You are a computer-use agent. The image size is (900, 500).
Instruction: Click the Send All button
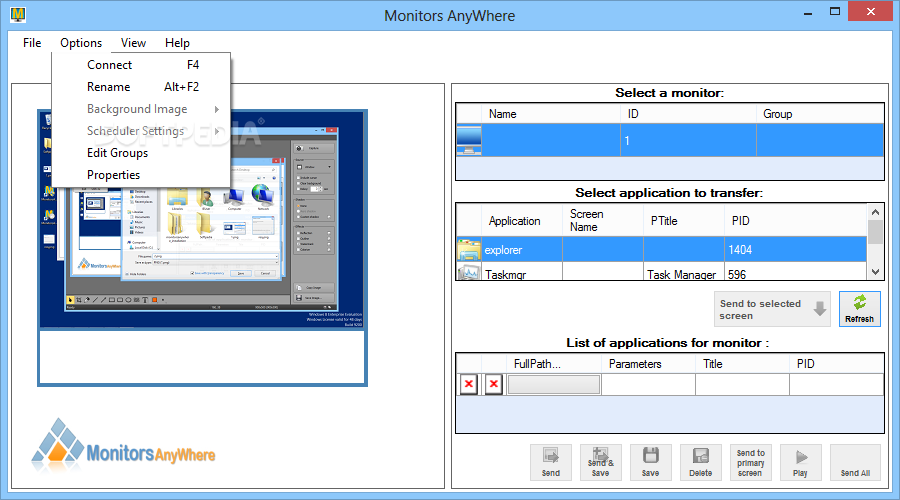pyautogui.click(x=855, y=462)
